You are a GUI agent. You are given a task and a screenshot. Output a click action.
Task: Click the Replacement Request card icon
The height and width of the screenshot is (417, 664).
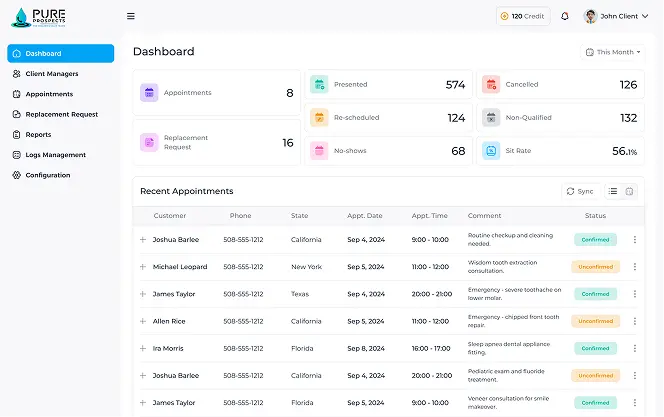click(149, 143)
